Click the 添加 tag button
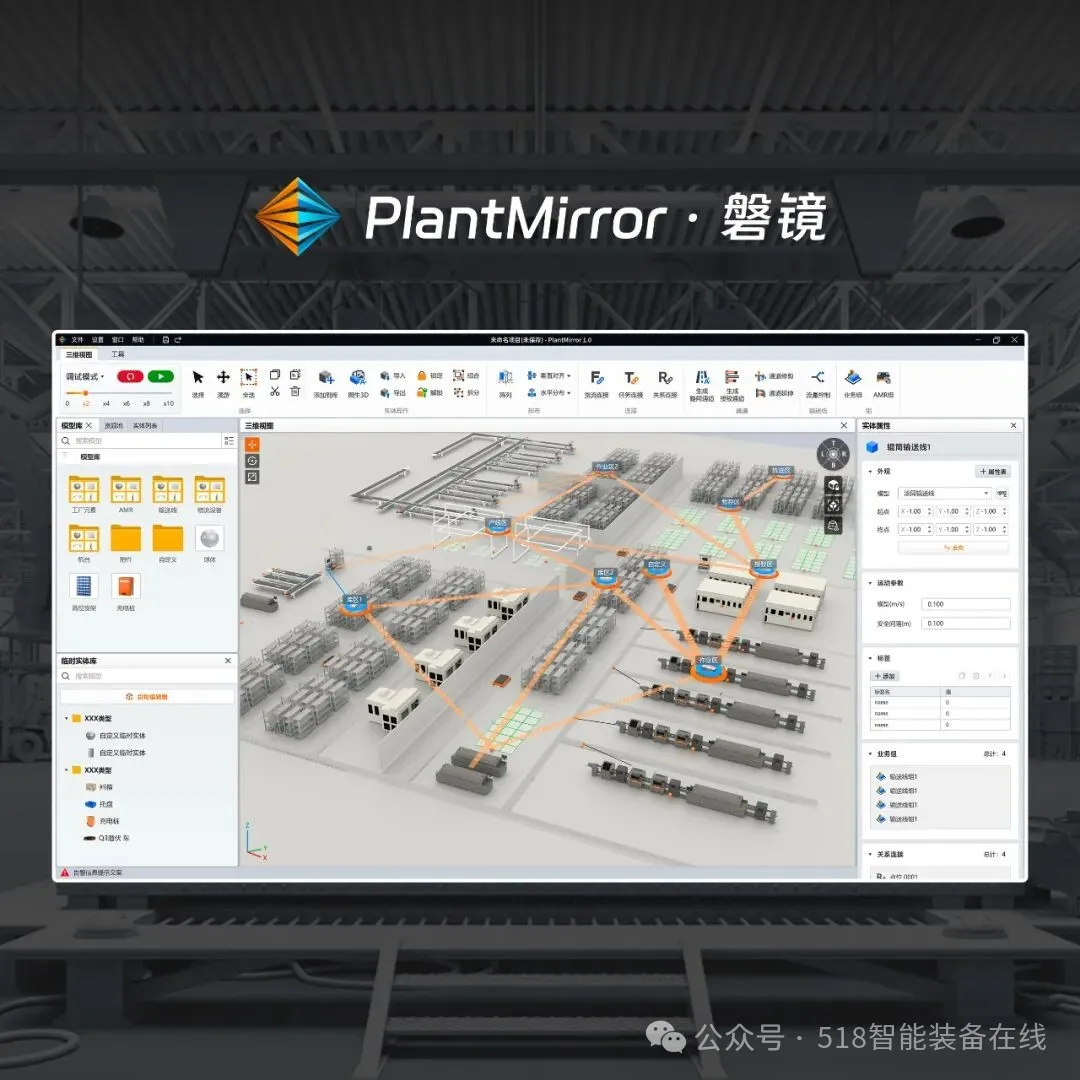1080x1080 pixels. tap(886, 676)
